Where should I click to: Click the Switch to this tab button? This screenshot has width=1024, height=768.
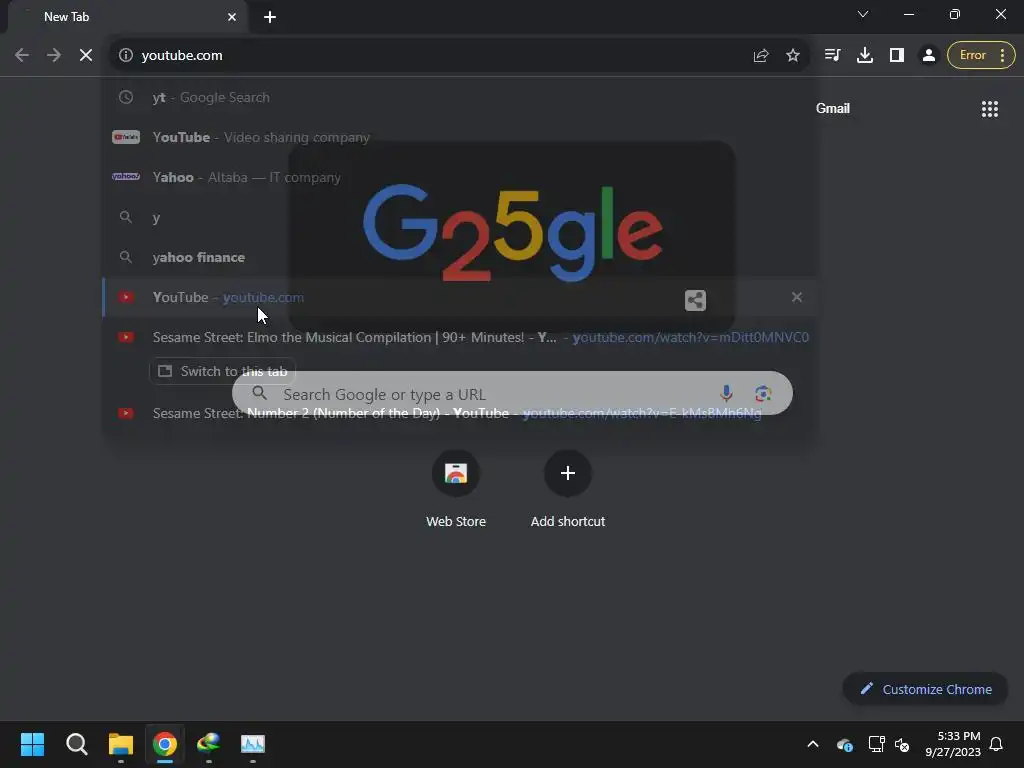pyautogui.click(x=223, y=371)
